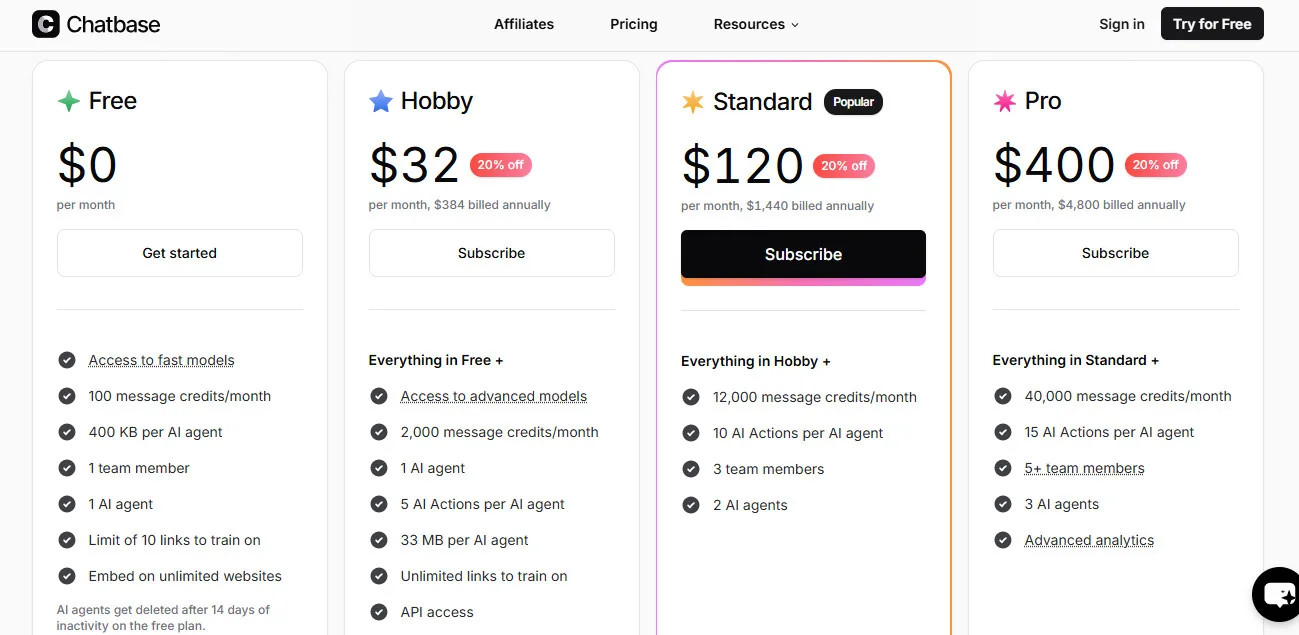Open Access to fast models link

[x=161, y=360]
